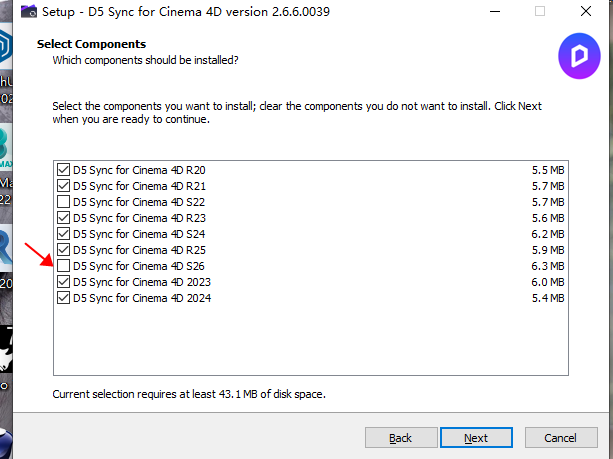Viewport: 613px width, 459px height.
Task: Click the 5.6 MB size for R23
Action: point(548,218)
